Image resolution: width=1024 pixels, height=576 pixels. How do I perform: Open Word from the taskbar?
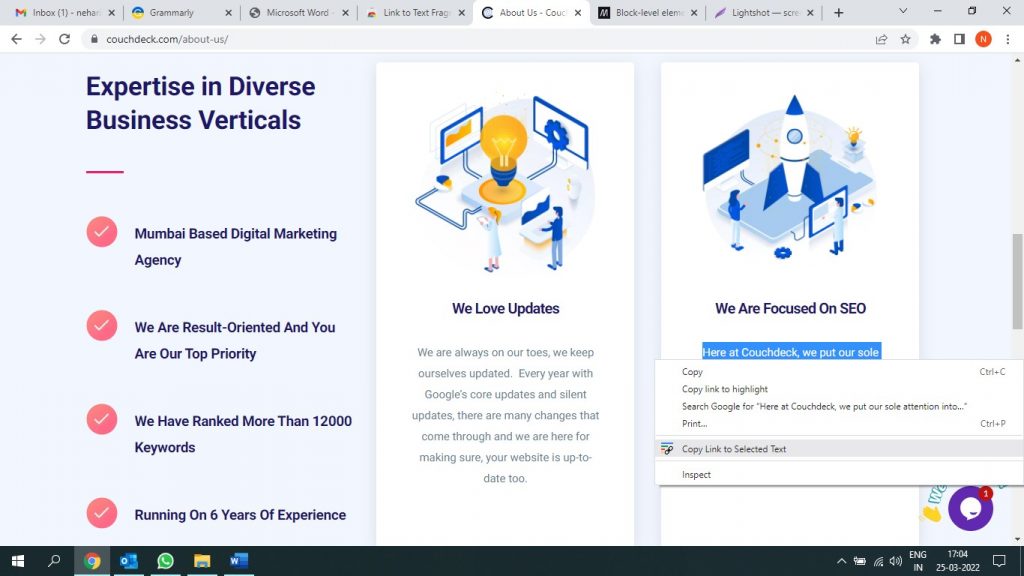coord(238,561)
